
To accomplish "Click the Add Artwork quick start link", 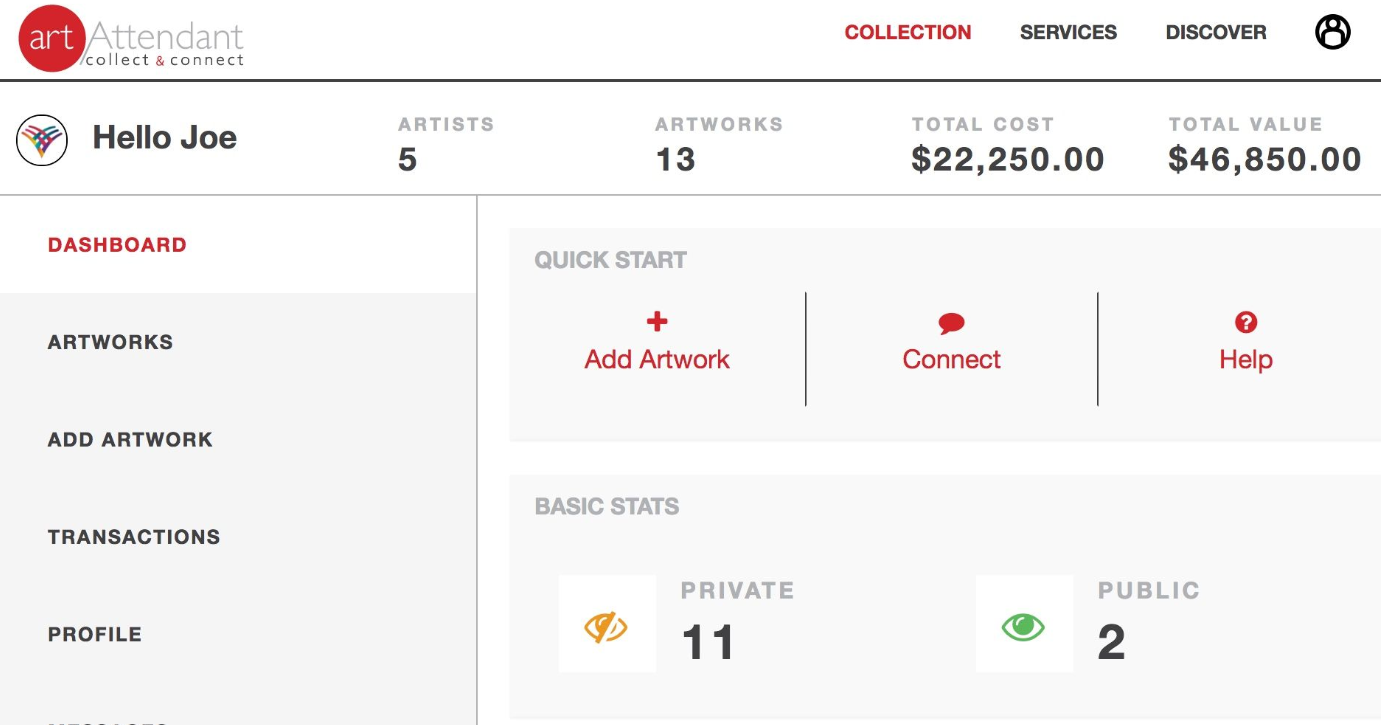I will pyautogui.click(x=657, y=360).
